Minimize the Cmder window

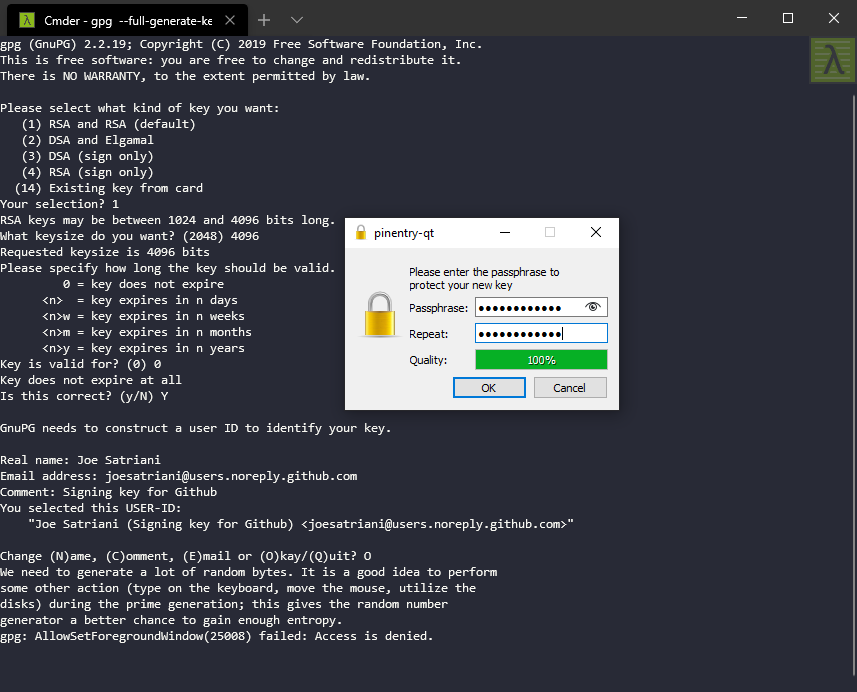742,18
